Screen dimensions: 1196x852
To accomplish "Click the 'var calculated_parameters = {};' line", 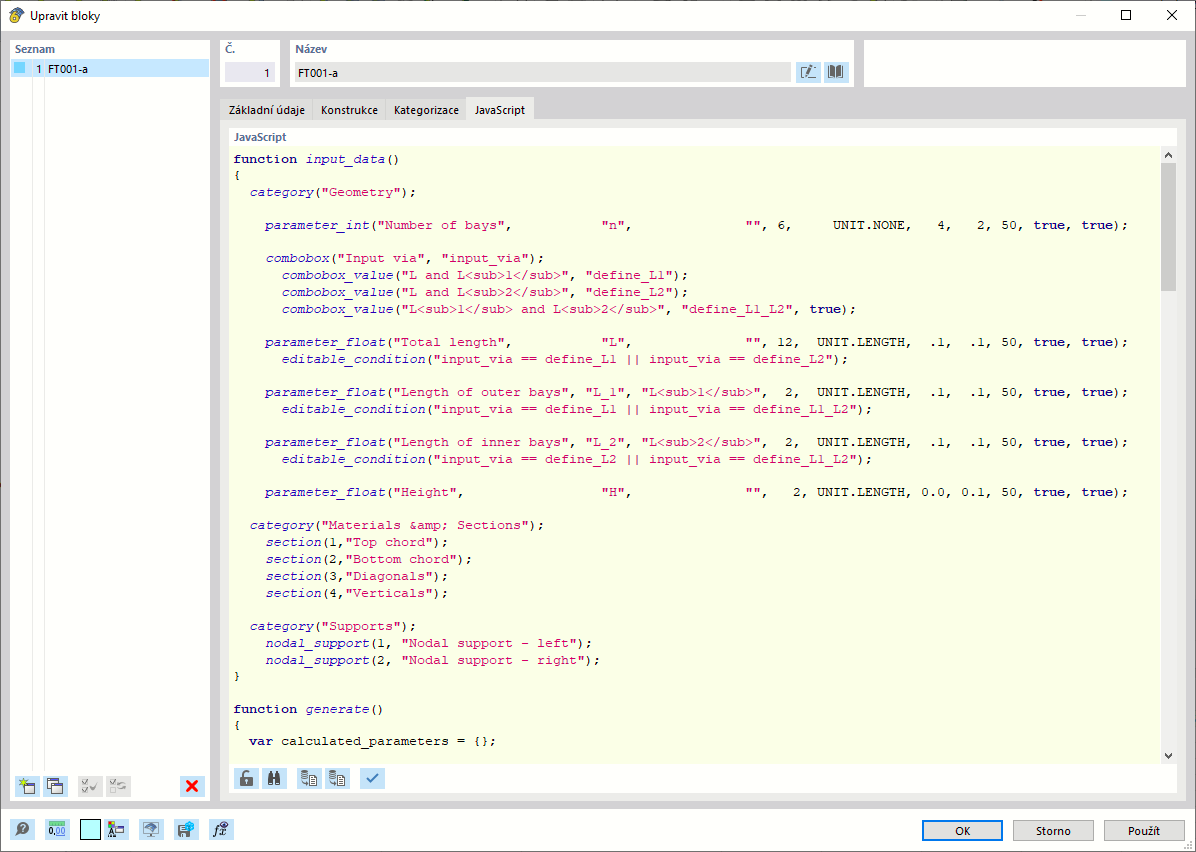I will coord(372,741).
